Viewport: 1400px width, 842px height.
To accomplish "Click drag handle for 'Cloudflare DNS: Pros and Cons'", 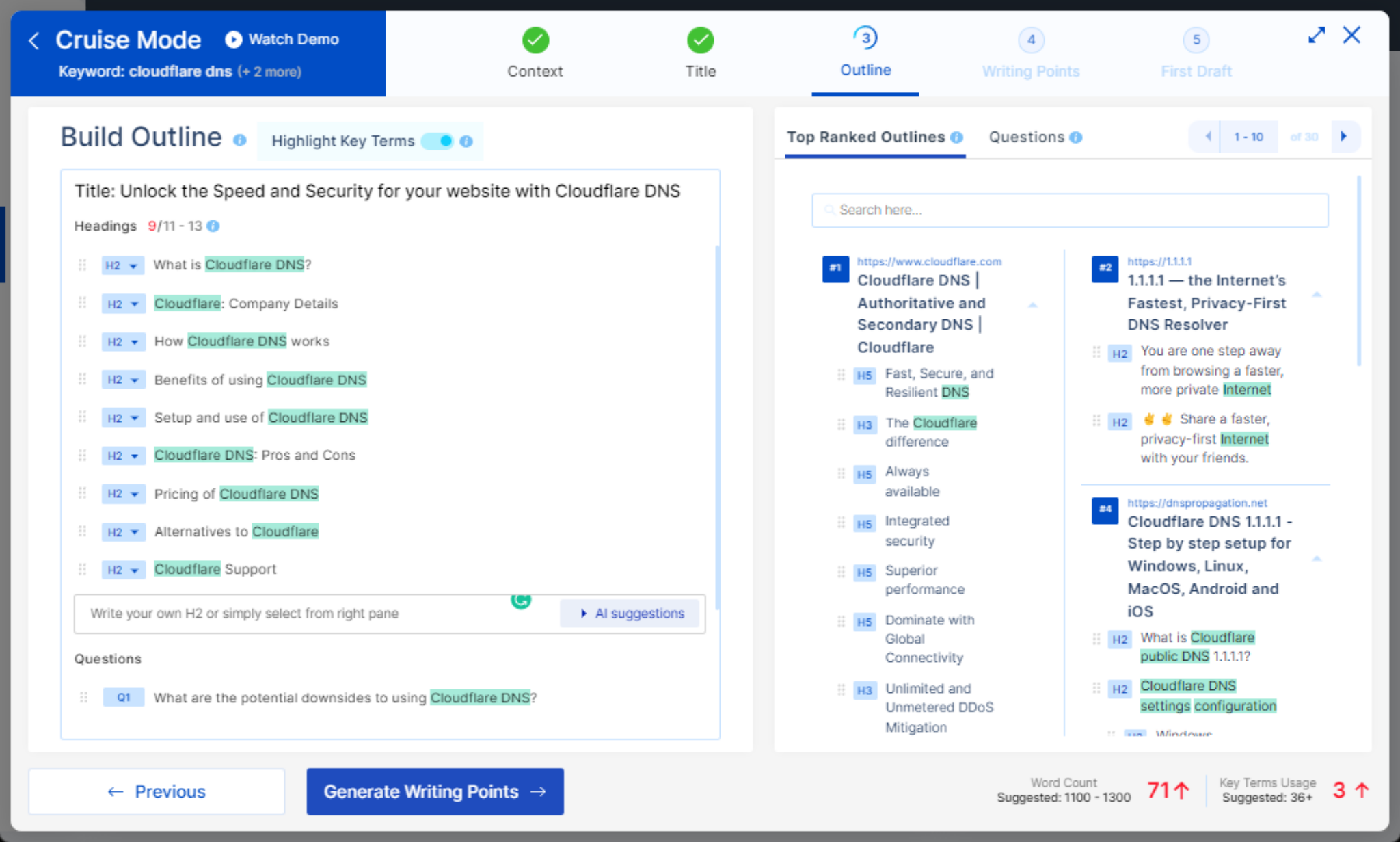I will [82, 455].
